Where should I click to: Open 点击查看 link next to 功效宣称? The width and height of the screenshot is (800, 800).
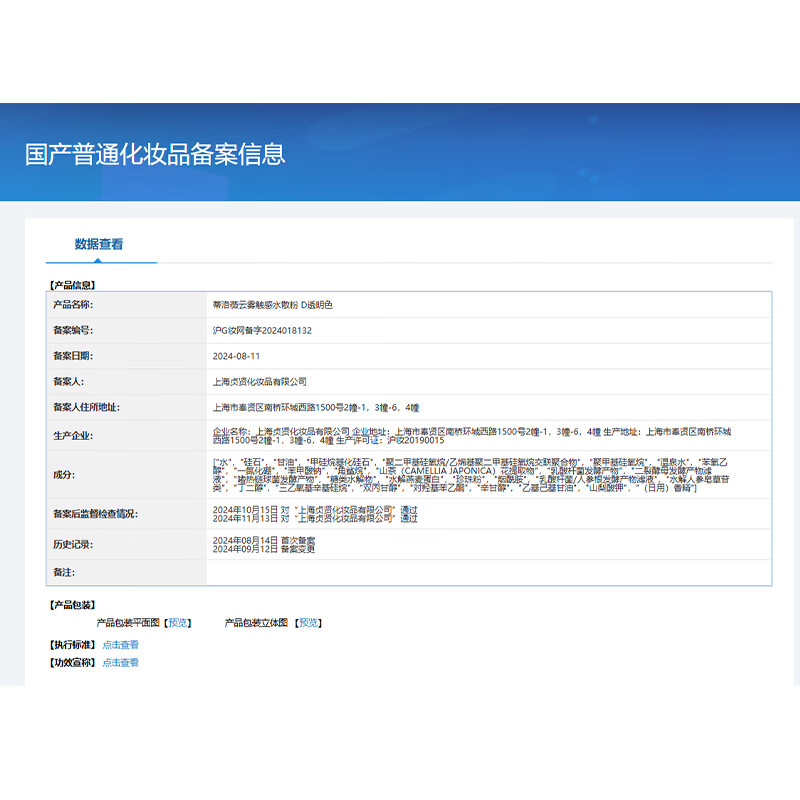pos(120,662)
